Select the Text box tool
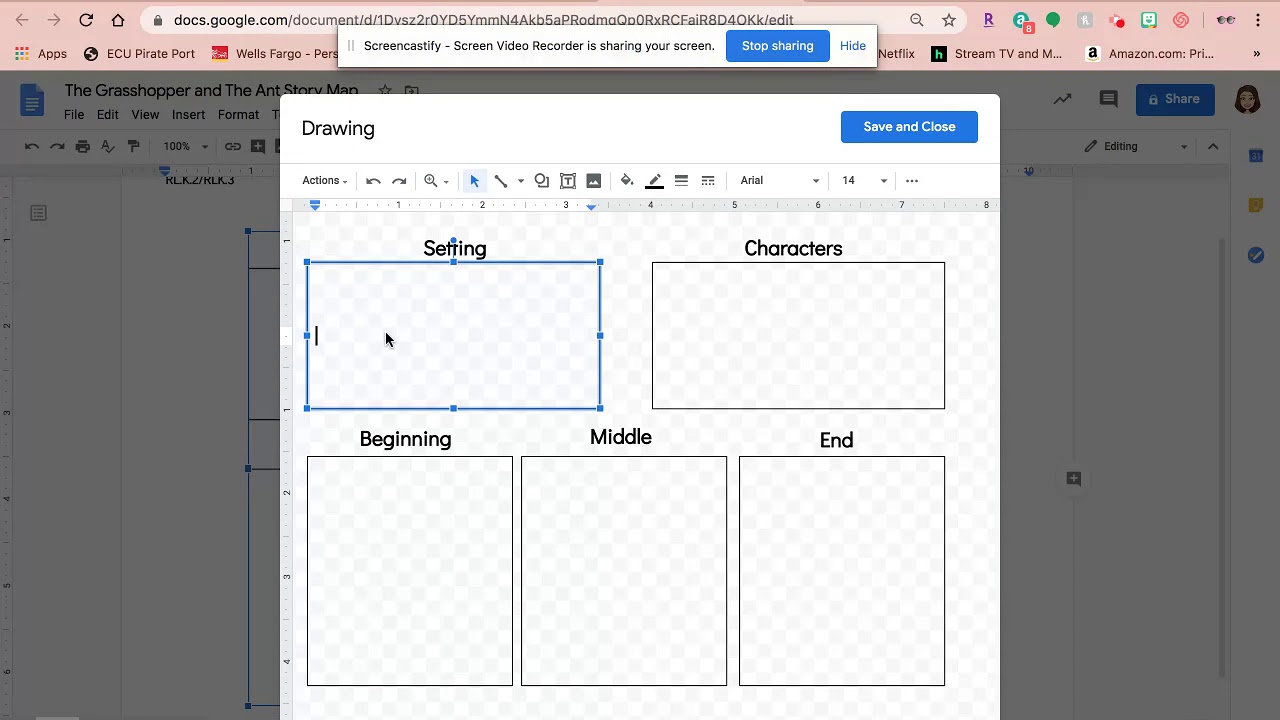The height and width of the screenshot is (720, 1280). point(568,181)
